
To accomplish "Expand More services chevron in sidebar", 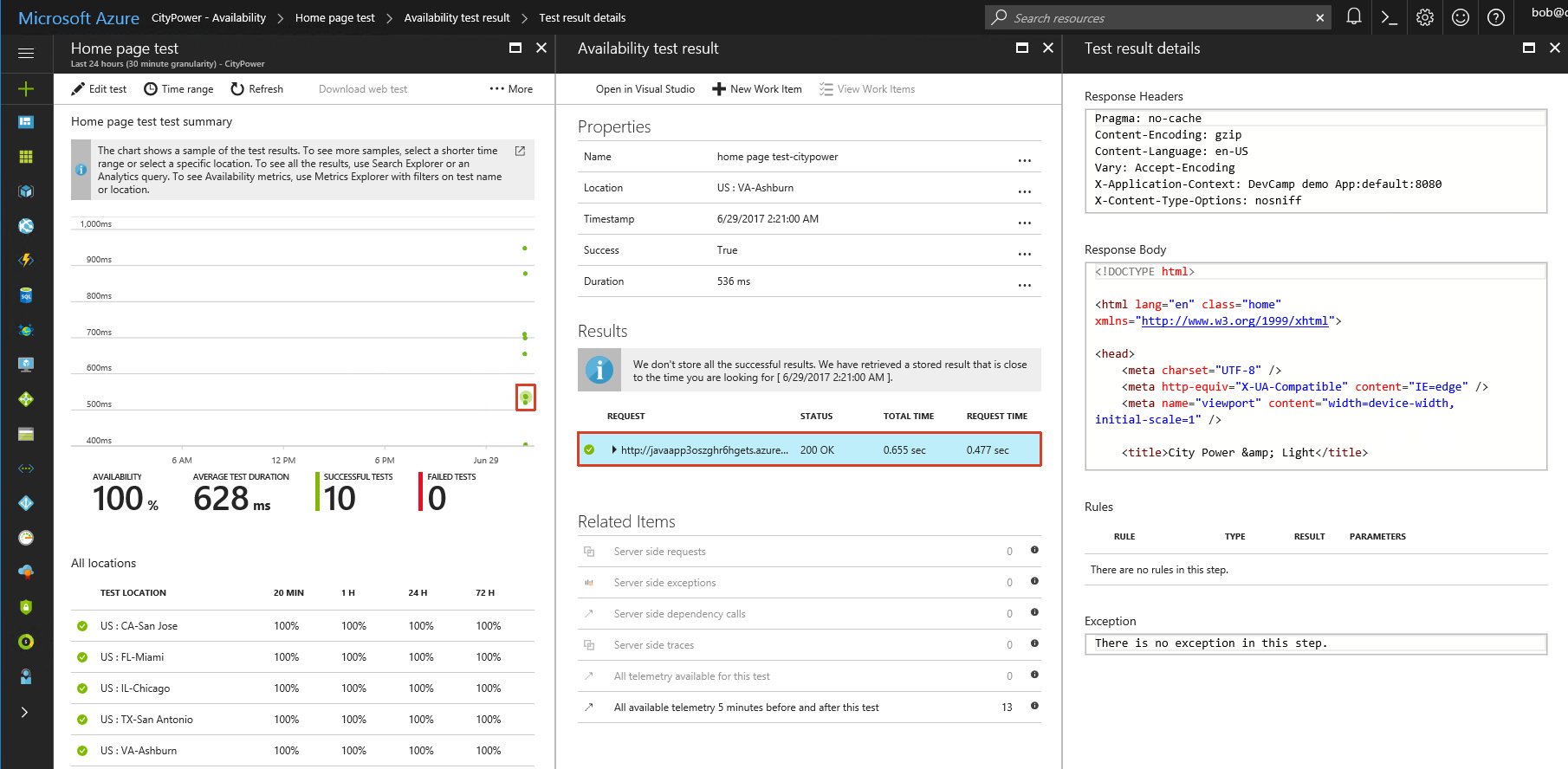I will point(25,712).
